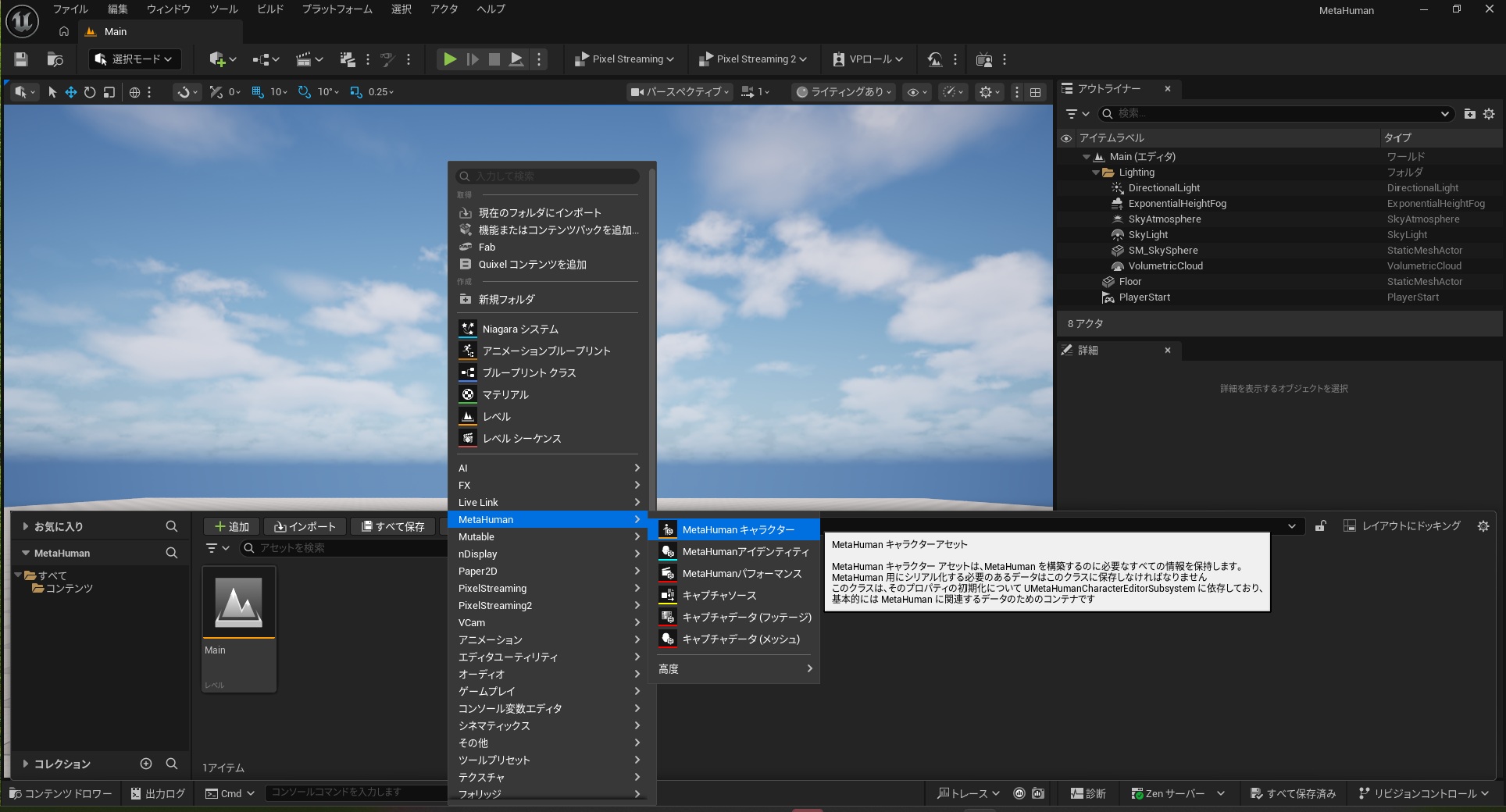Save the current level with disk icon
The width and height of the screenshot is (1506, 812).
pyautogui.click(x=21, y=59)
